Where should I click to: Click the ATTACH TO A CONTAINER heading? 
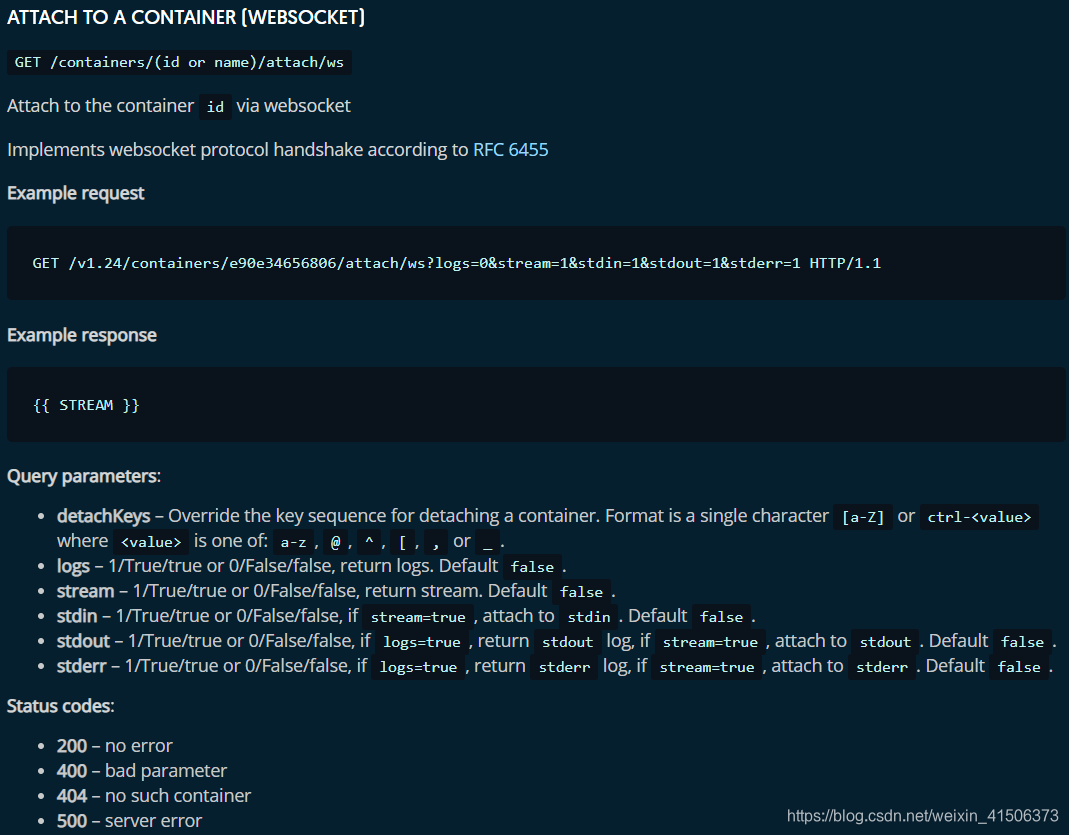185,17
